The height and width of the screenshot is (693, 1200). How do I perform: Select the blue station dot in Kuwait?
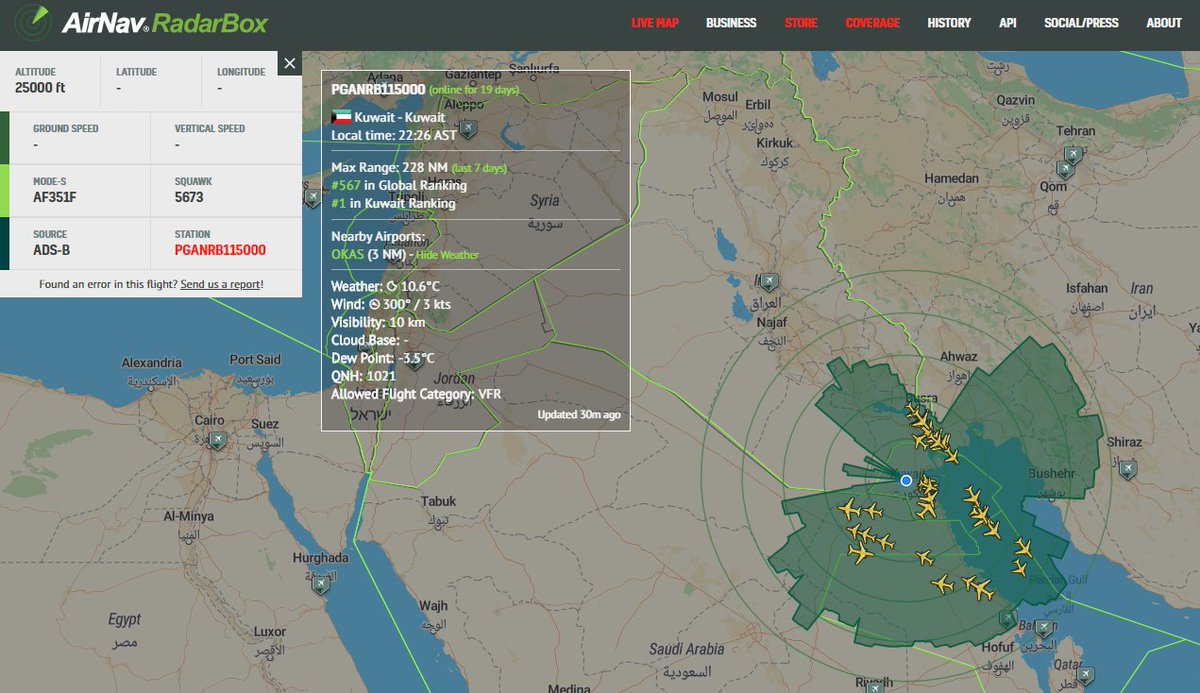coord(906,481)
